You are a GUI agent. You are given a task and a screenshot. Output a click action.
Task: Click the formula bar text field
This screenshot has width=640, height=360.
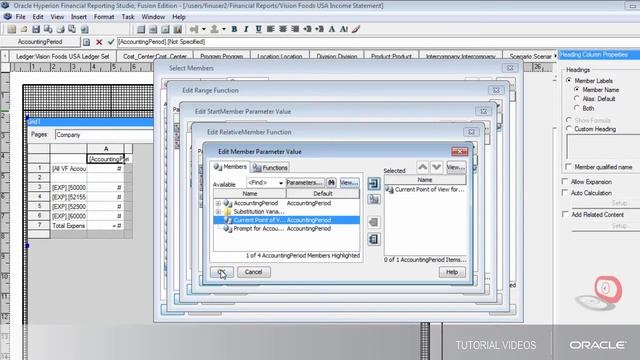tap(378, 42)
